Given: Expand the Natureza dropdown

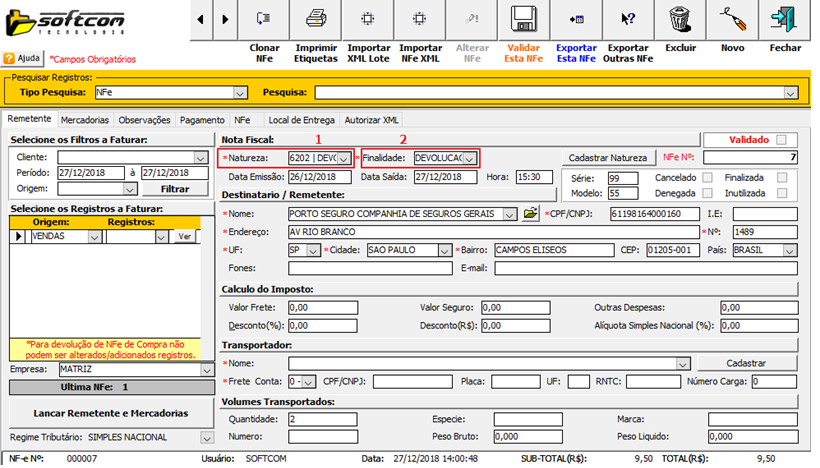Looking at the screenshot, I should pos(344,158).
